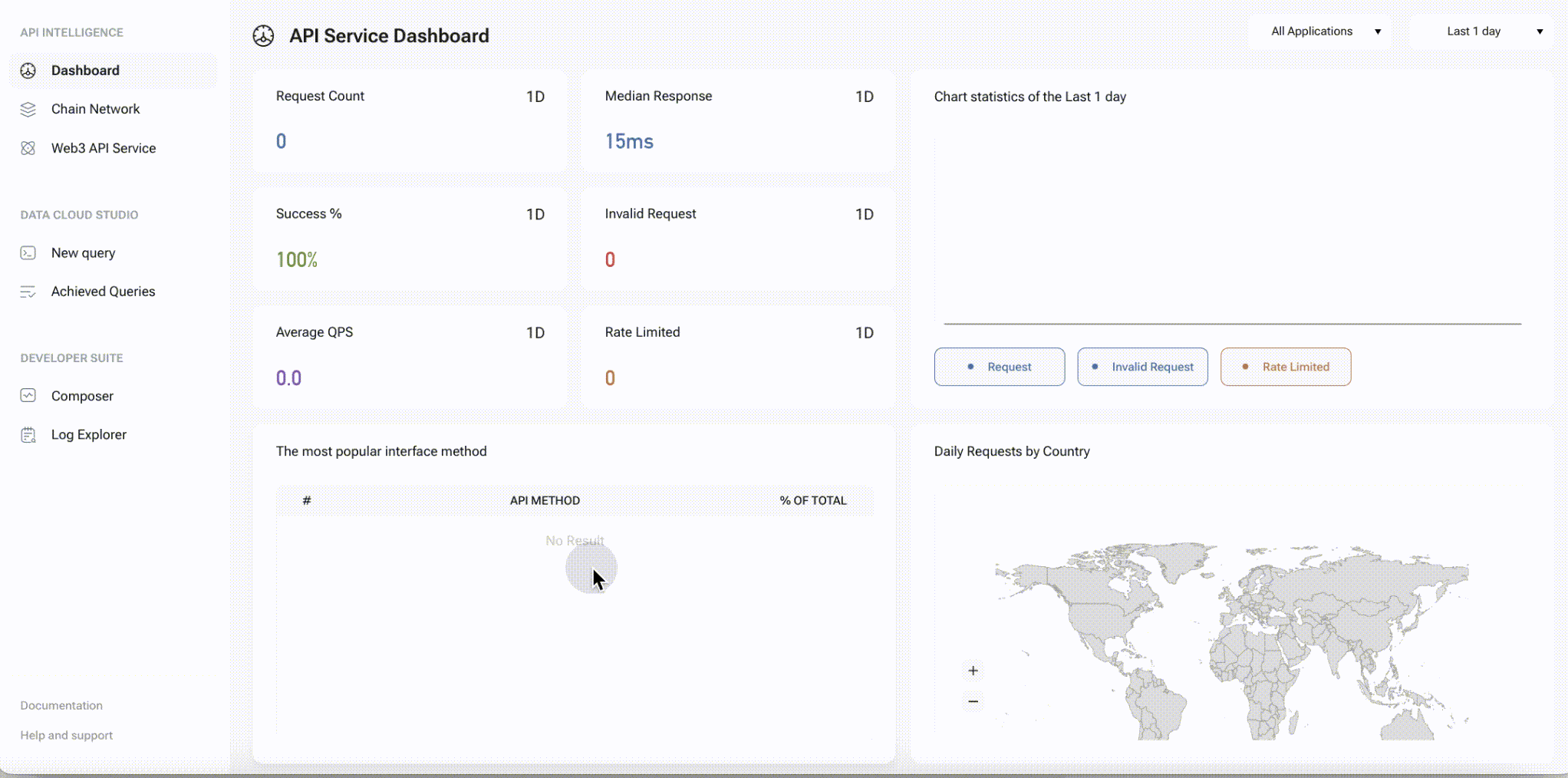Click the Dashboard sidebar icon
This screenshot has height=778, width=1568.
pyautogui.click(x=28, y=71)
